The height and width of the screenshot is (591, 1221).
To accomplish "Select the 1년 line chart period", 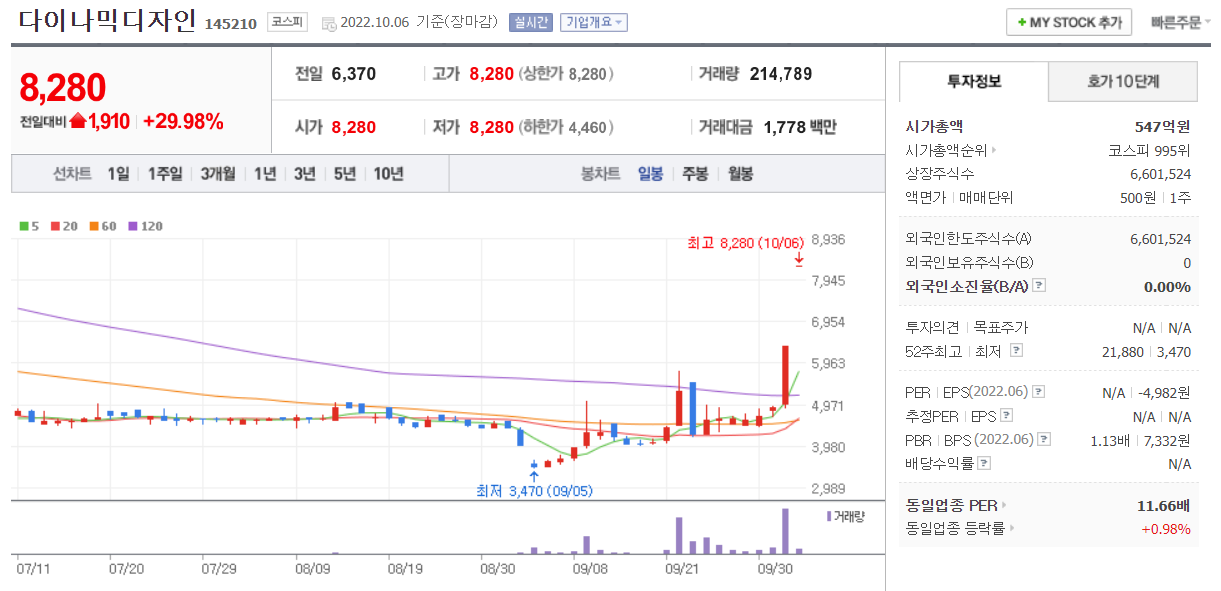I will 265,174.
